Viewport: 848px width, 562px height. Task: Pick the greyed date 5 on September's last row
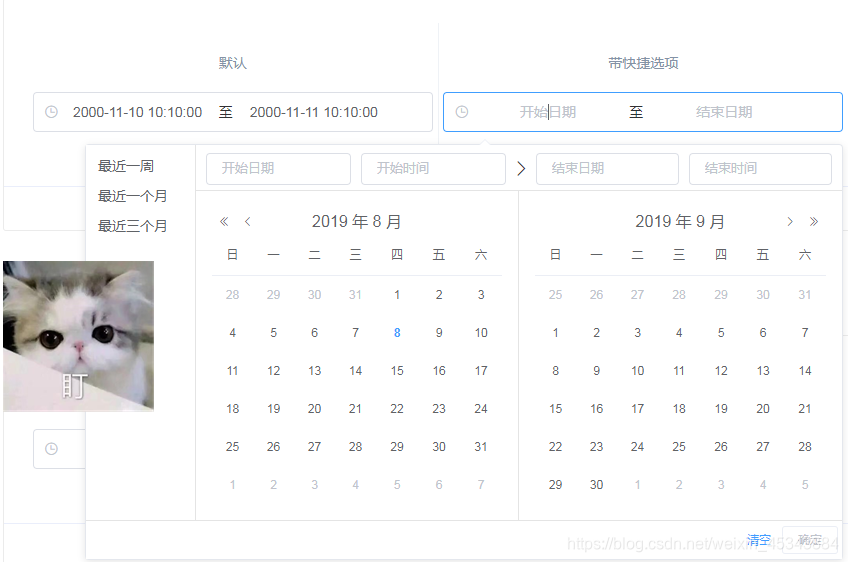[x=805, y=485]
